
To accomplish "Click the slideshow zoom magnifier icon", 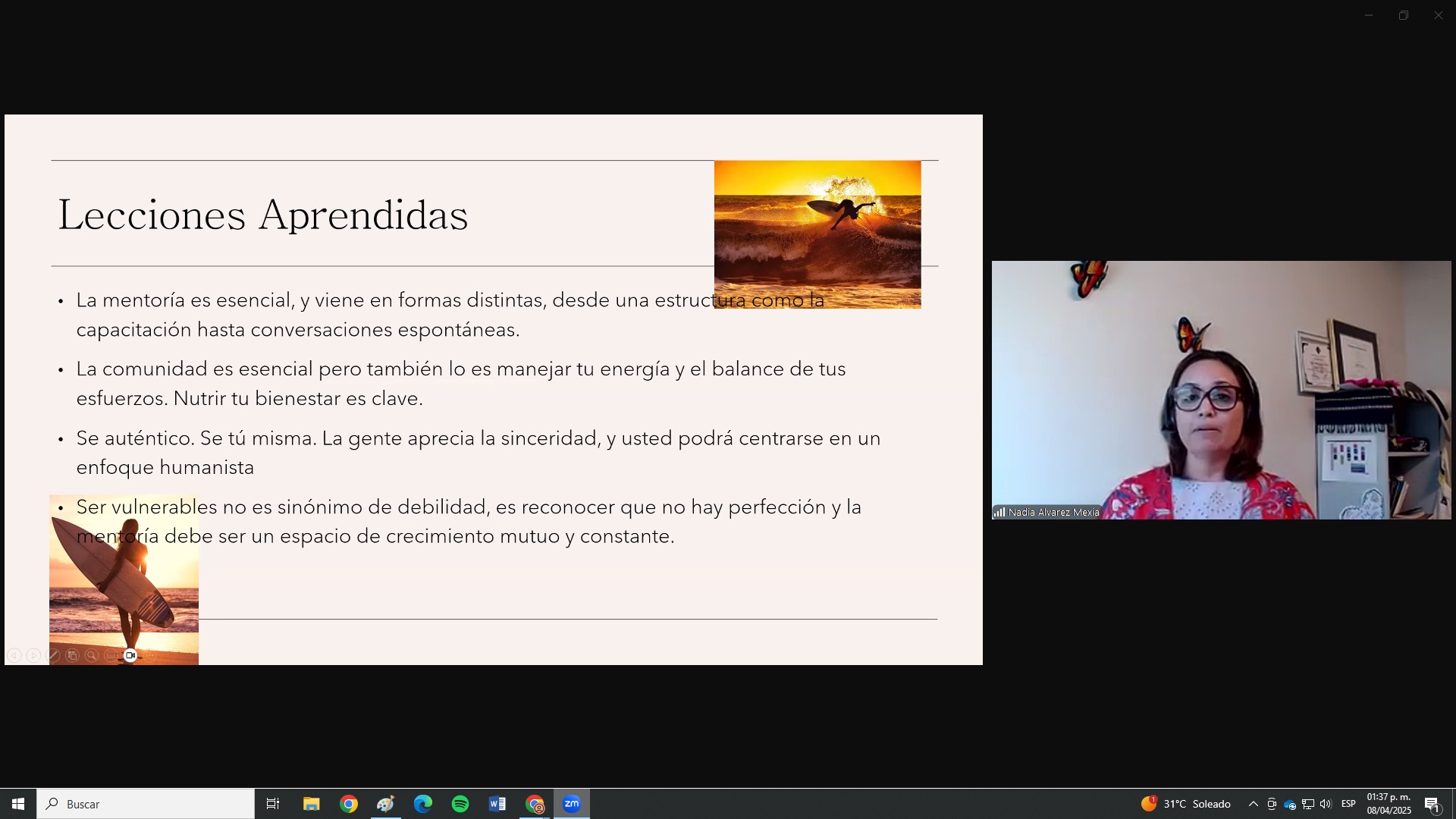I will point(92,655).
